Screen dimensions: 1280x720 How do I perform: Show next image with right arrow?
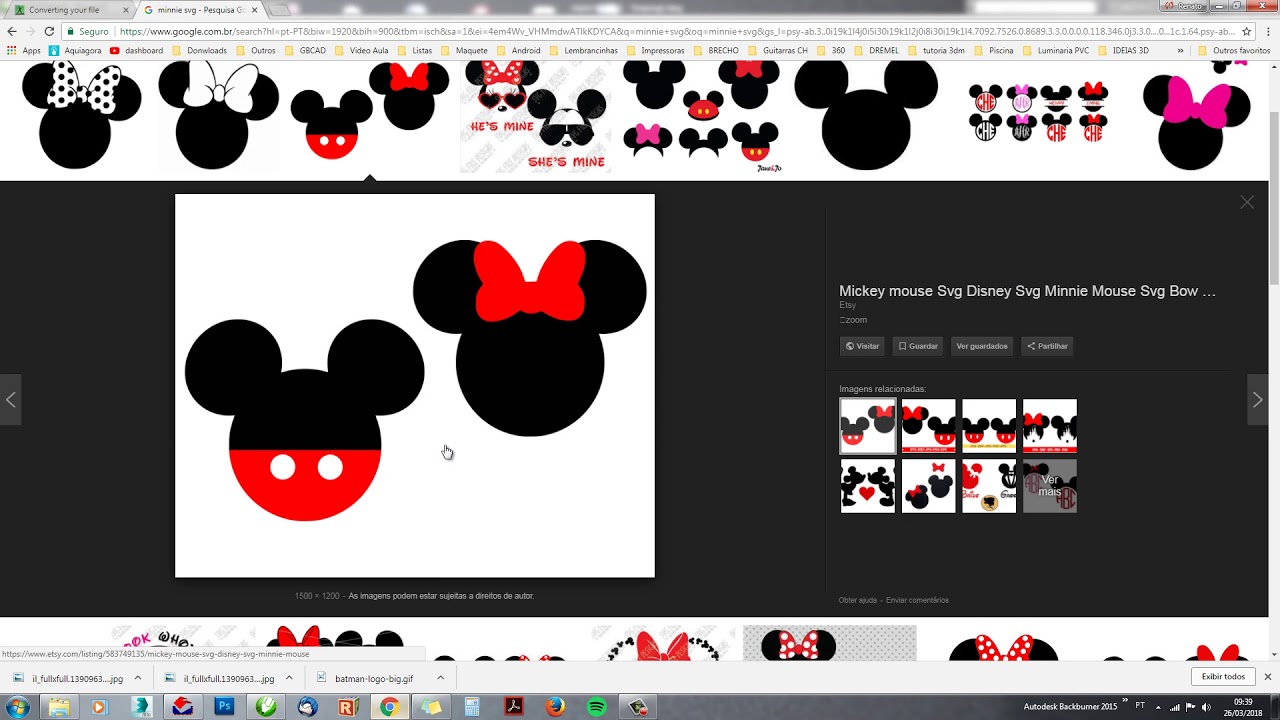point(1257,400)
